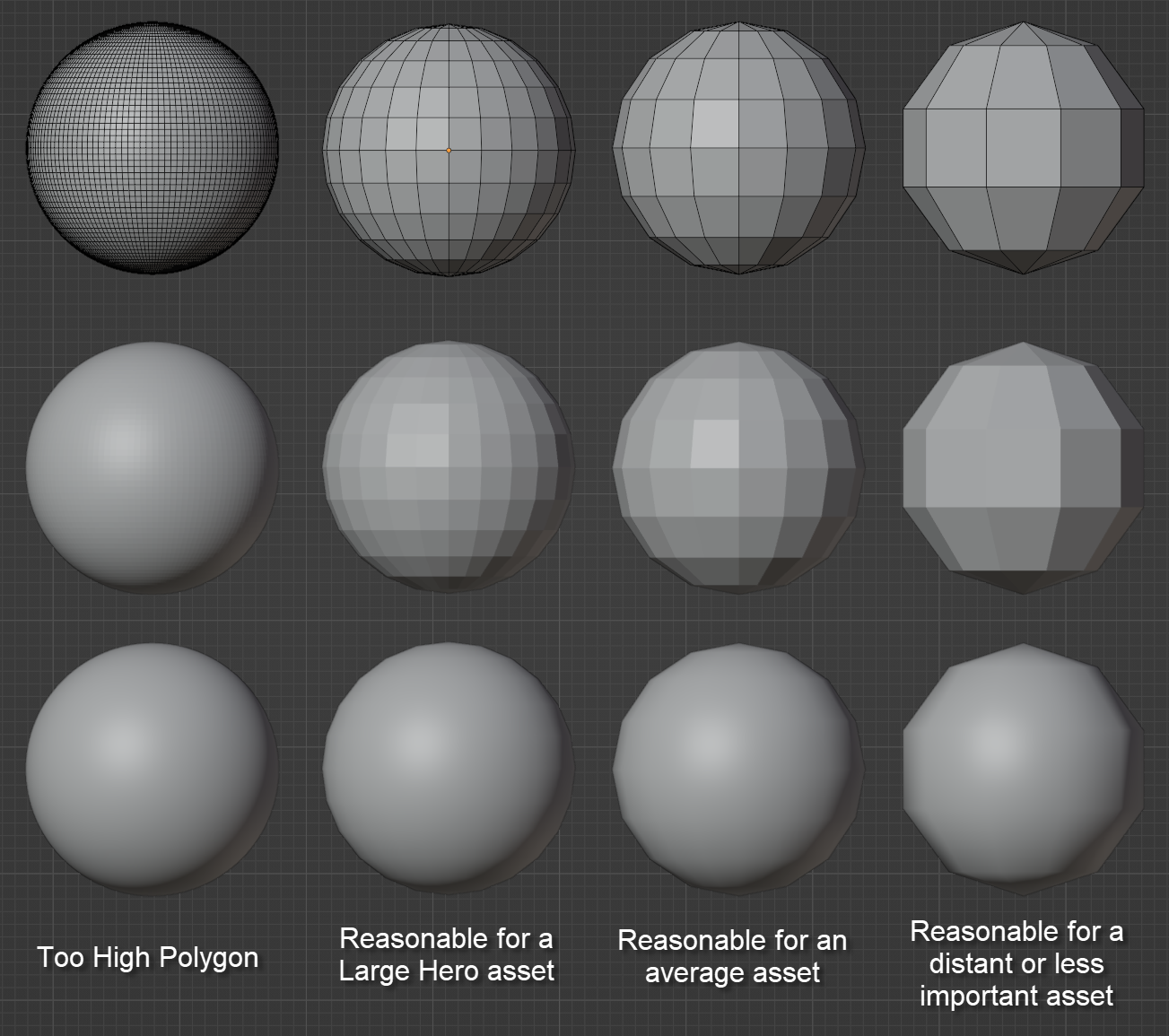This screenshot has height=1036, width=1169.
Task: Select the smooth sphere directly above Too High Polygon
Action: 153,770
